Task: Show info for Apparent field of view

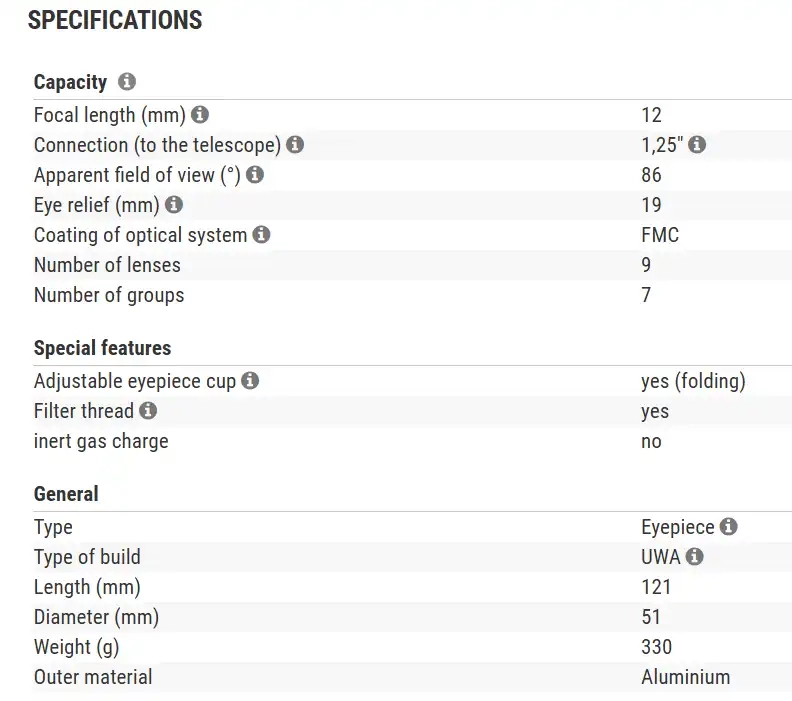Action: pos(255,175)
